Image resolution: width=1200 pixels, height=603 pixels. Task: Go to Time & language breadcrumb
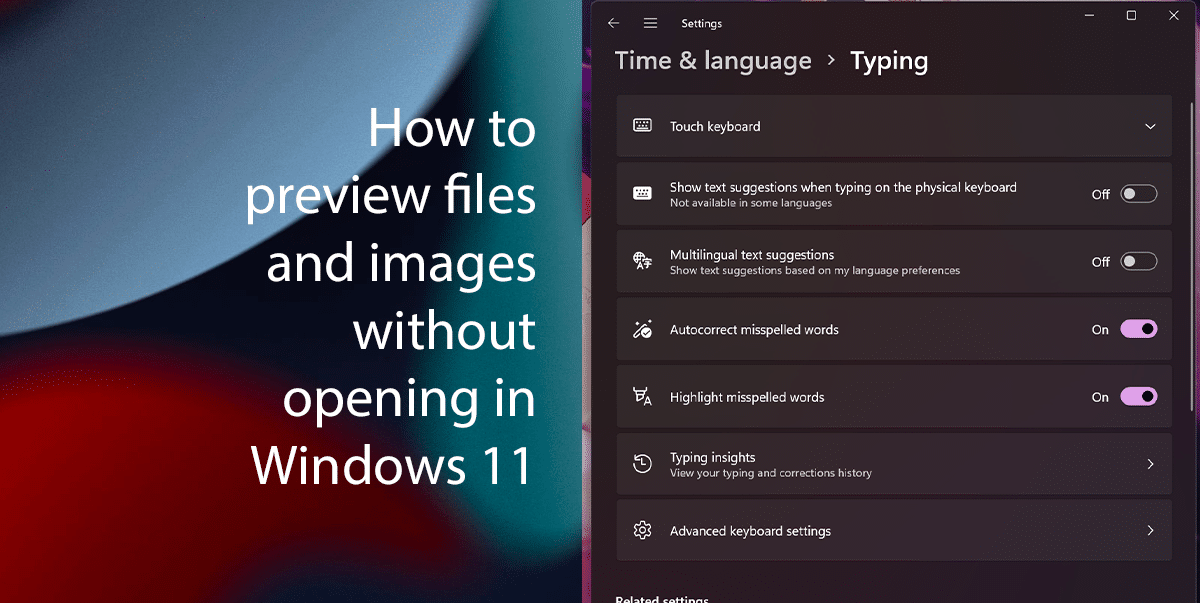click(x=713, y=60)
